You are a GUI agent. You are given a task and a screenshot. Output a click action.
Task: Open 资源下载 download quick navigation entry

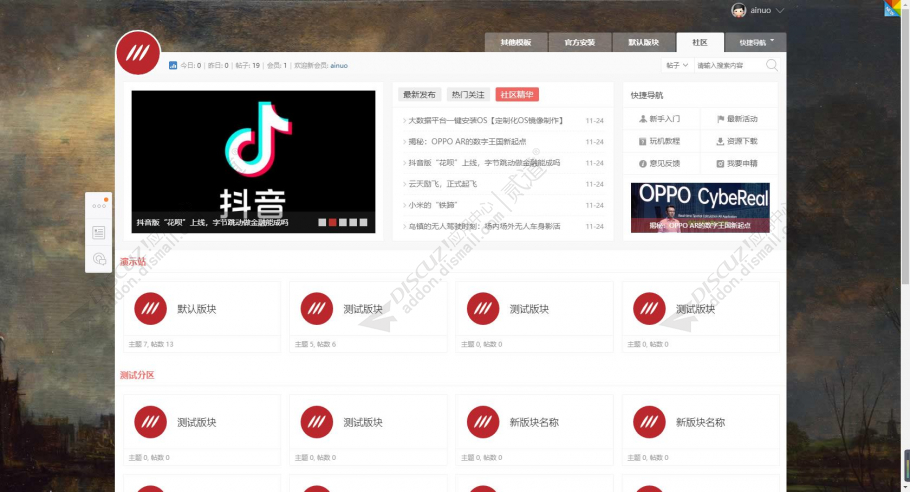point(737,141)
